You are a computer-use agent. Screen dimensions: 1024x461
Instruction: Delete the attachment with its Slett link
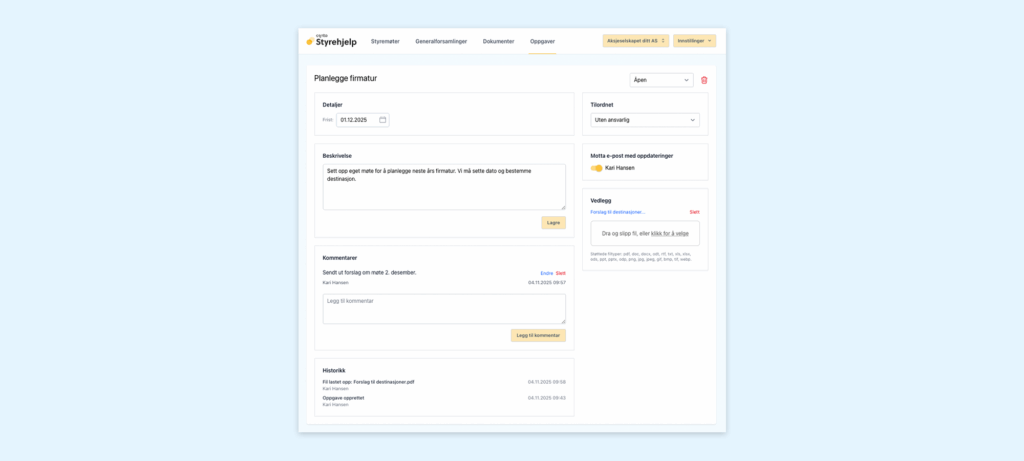694,212
